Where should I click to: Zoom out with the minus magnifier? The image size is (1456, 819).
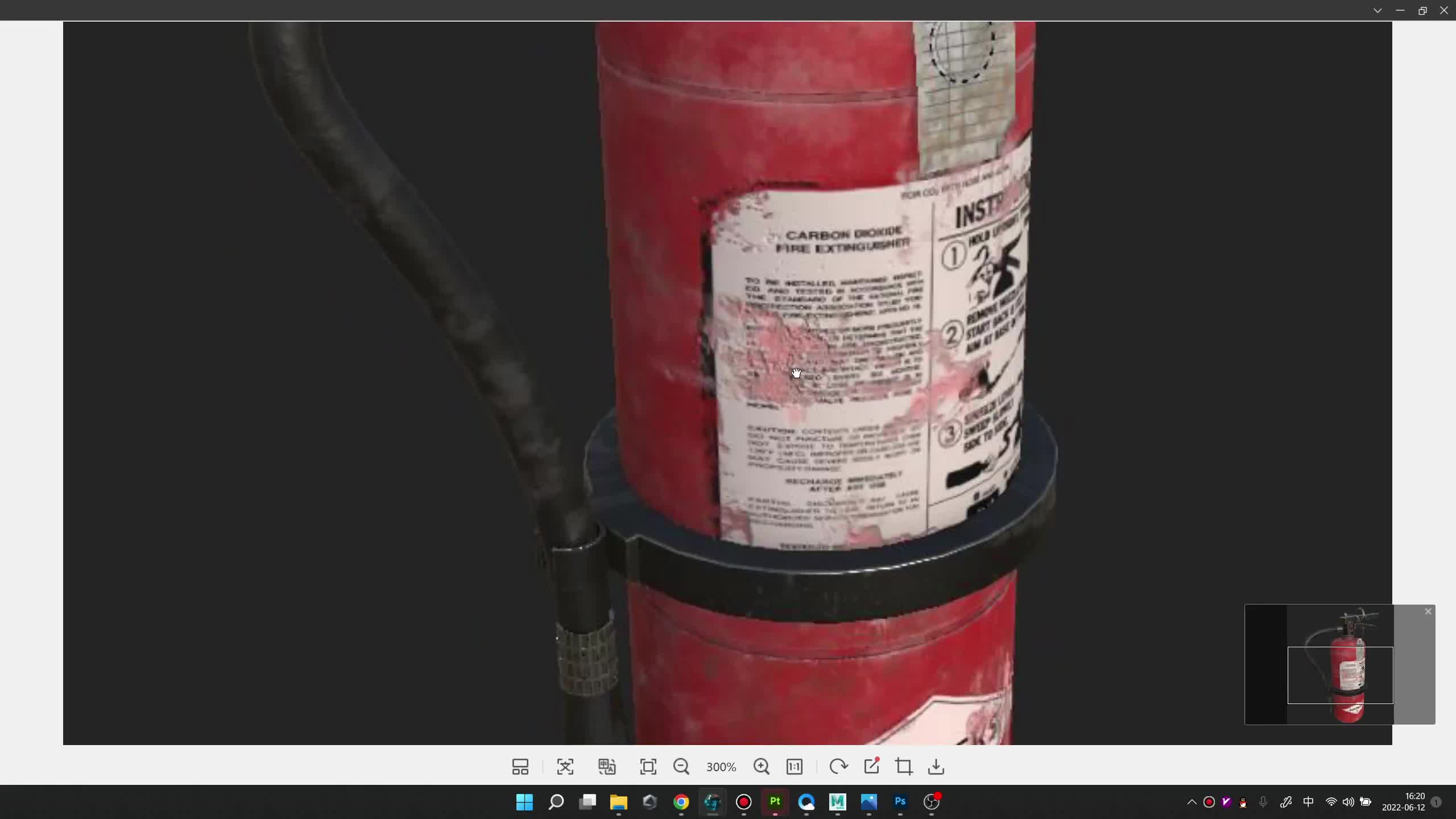[681, 767]
